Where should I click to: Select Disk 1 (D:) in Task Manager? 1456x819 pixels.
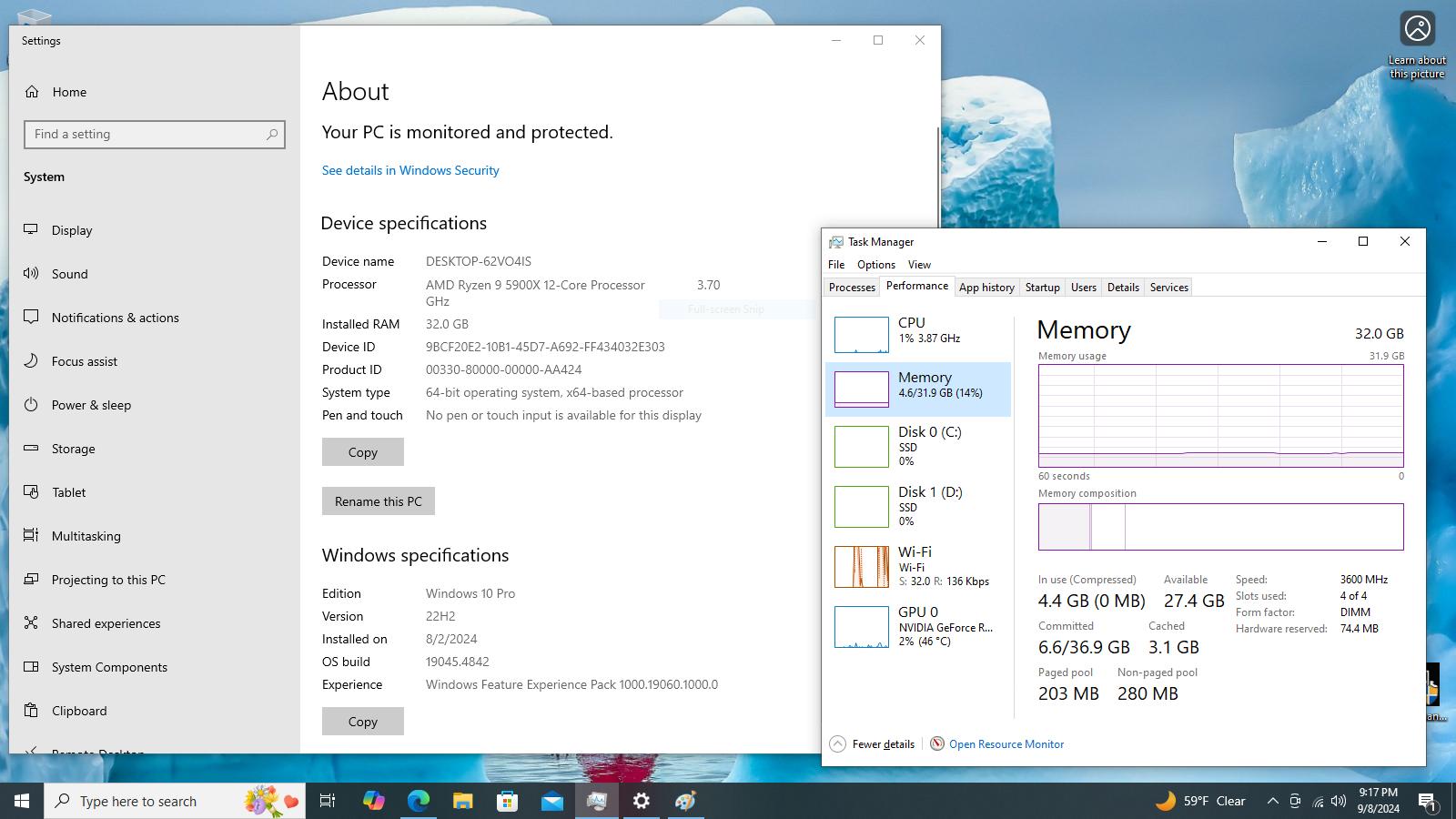[x=918, y=506]
